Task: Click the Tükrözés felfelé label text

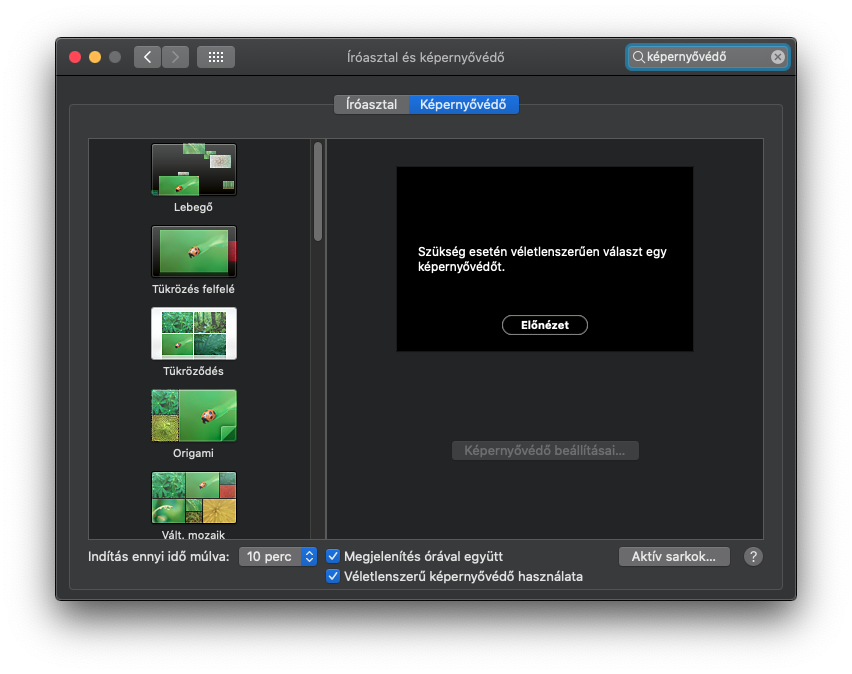Action: 193,289
